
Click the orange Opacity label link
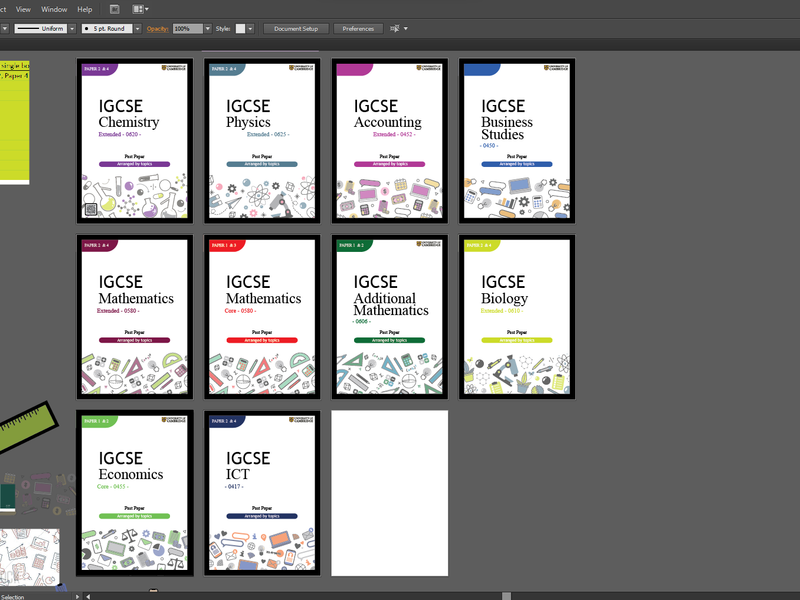(x=158, y=29)
